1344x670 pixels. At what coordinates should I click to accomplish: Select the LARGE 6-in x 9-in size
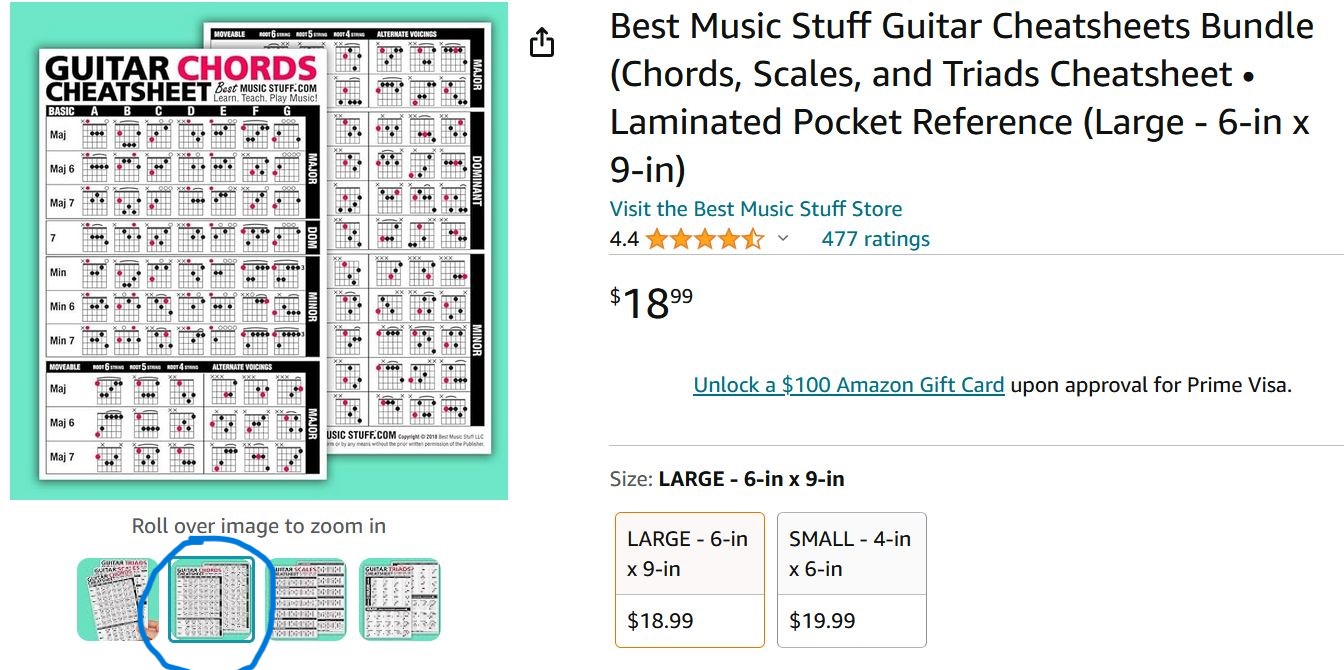689,553
